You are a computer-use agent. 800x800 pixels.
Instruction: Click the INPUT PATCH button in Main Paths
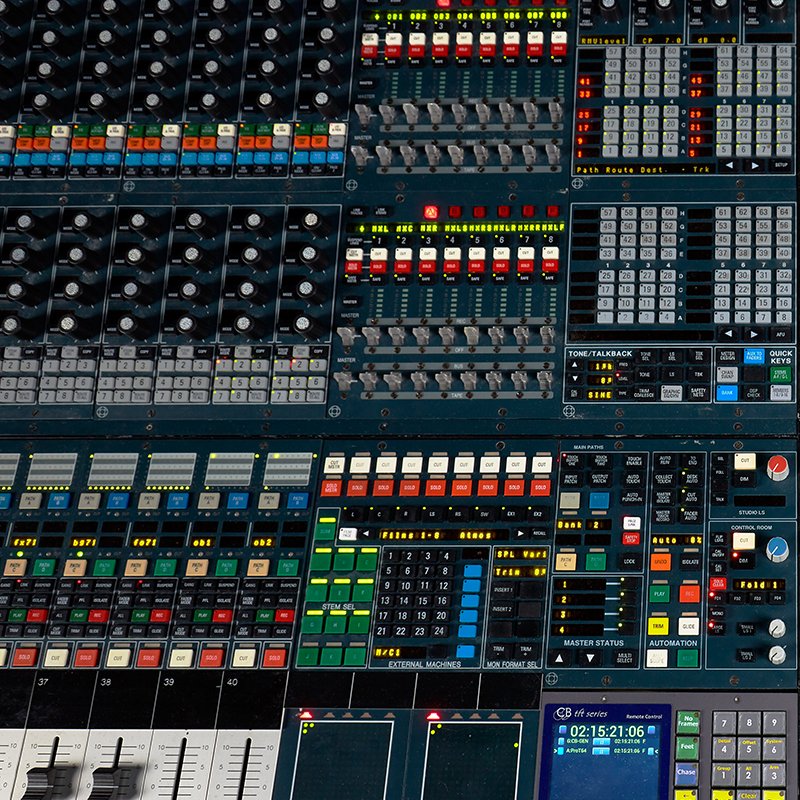[x=572, y=478]
